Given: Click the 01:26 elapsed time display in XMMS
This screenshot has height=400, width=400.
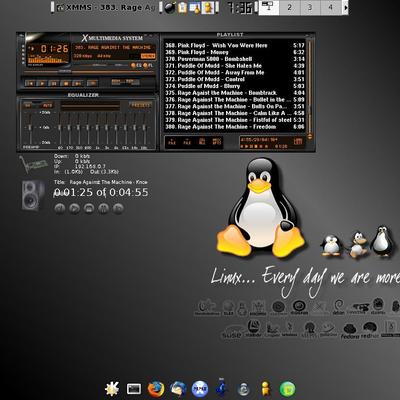Looking at the screenshot, I should (x=55, y=49).
